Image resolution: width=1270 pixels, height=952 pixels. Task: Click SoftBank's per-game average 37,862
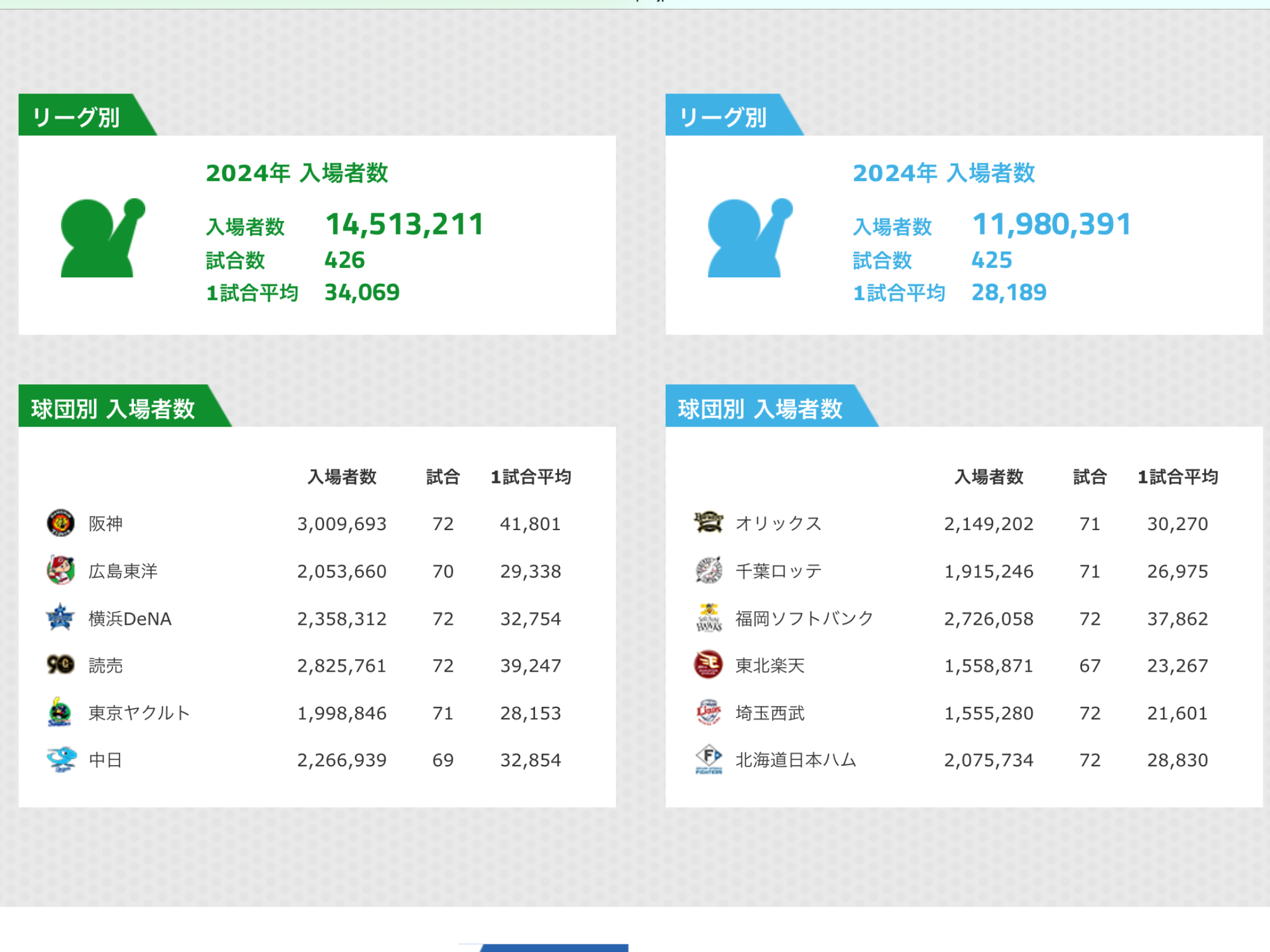tap(1178, 619)
